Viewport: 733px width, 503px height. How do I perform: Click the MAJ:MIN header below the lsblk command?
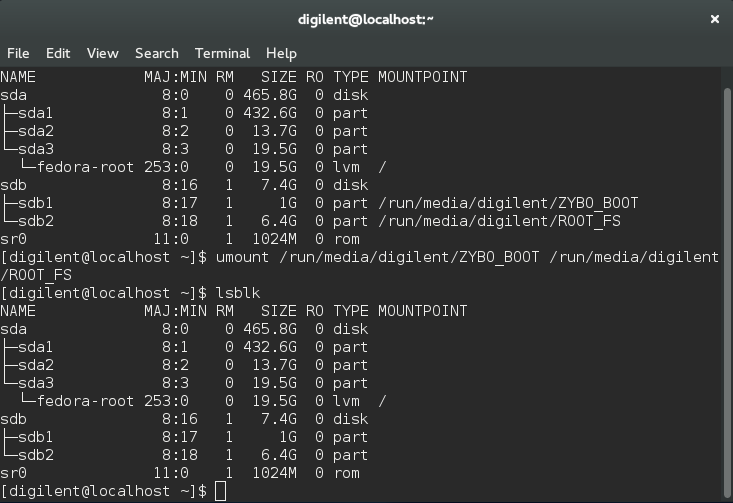click(x=175, y=311)
